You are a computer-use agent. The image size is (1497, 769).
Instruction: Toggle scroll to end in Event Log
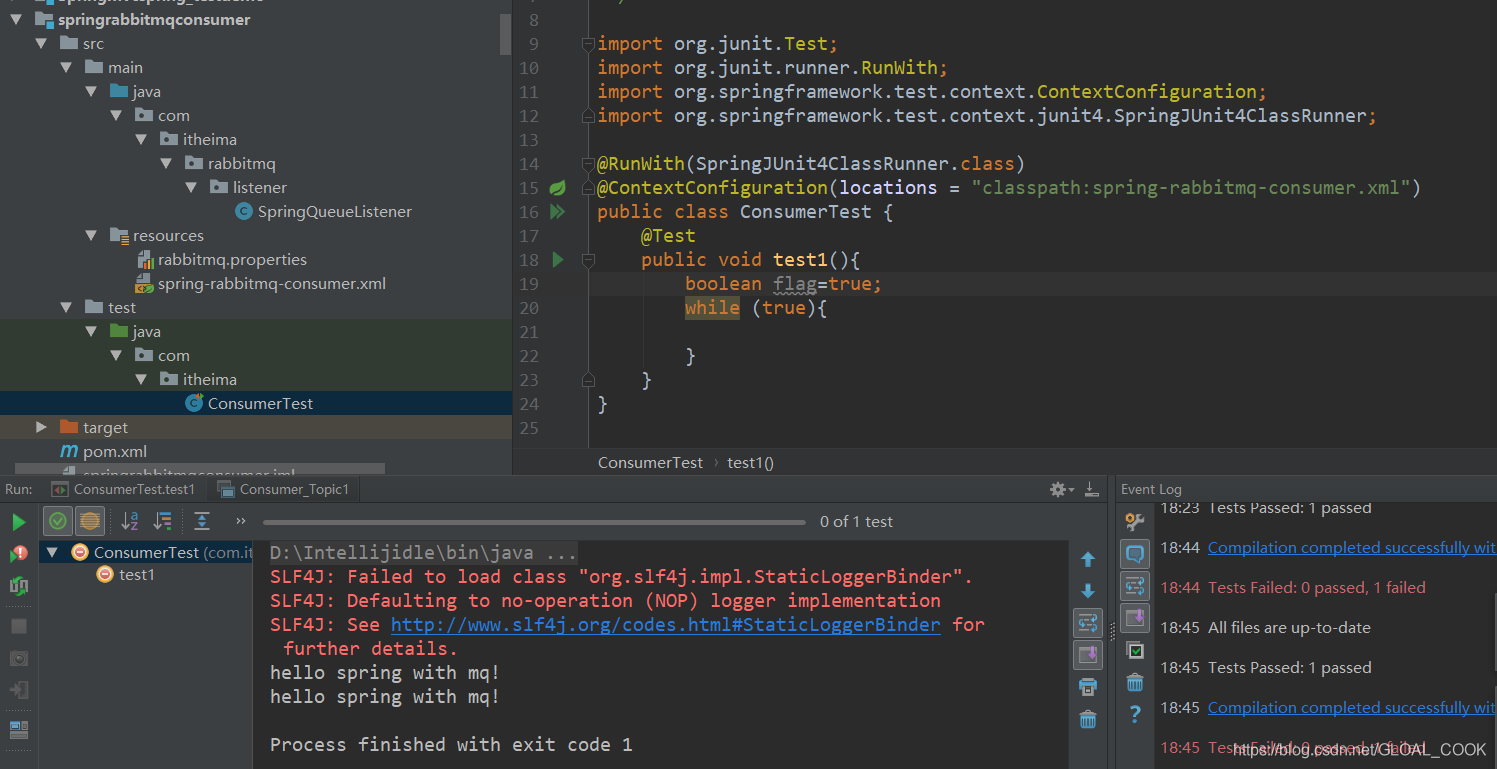click(x=1135, y=618)
